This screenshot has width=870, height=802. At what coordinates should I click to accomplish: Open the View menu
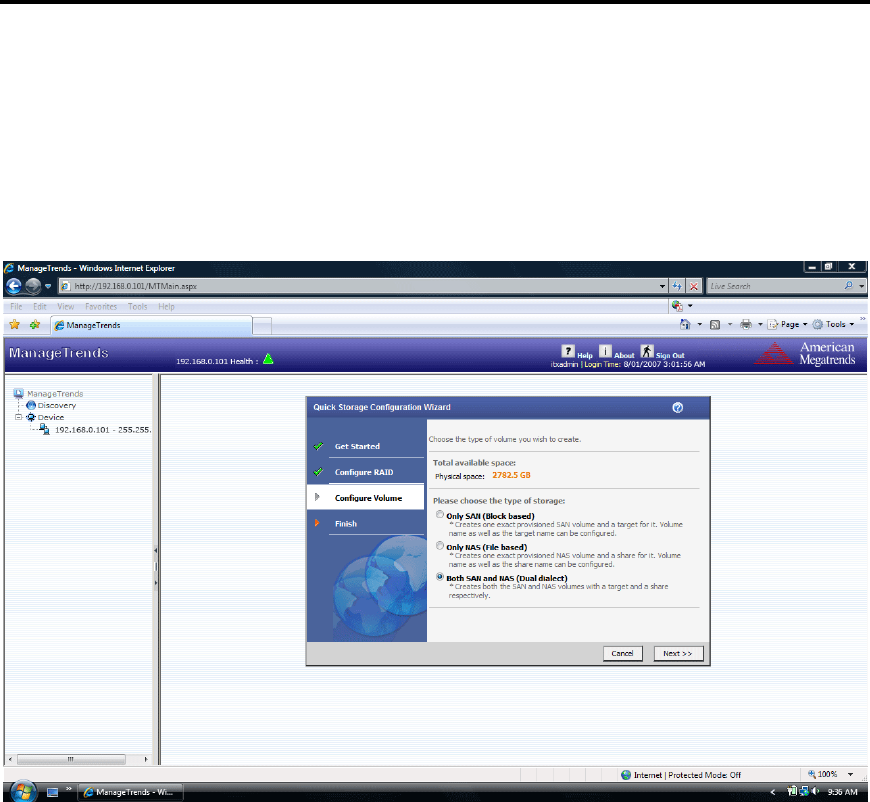65,306
